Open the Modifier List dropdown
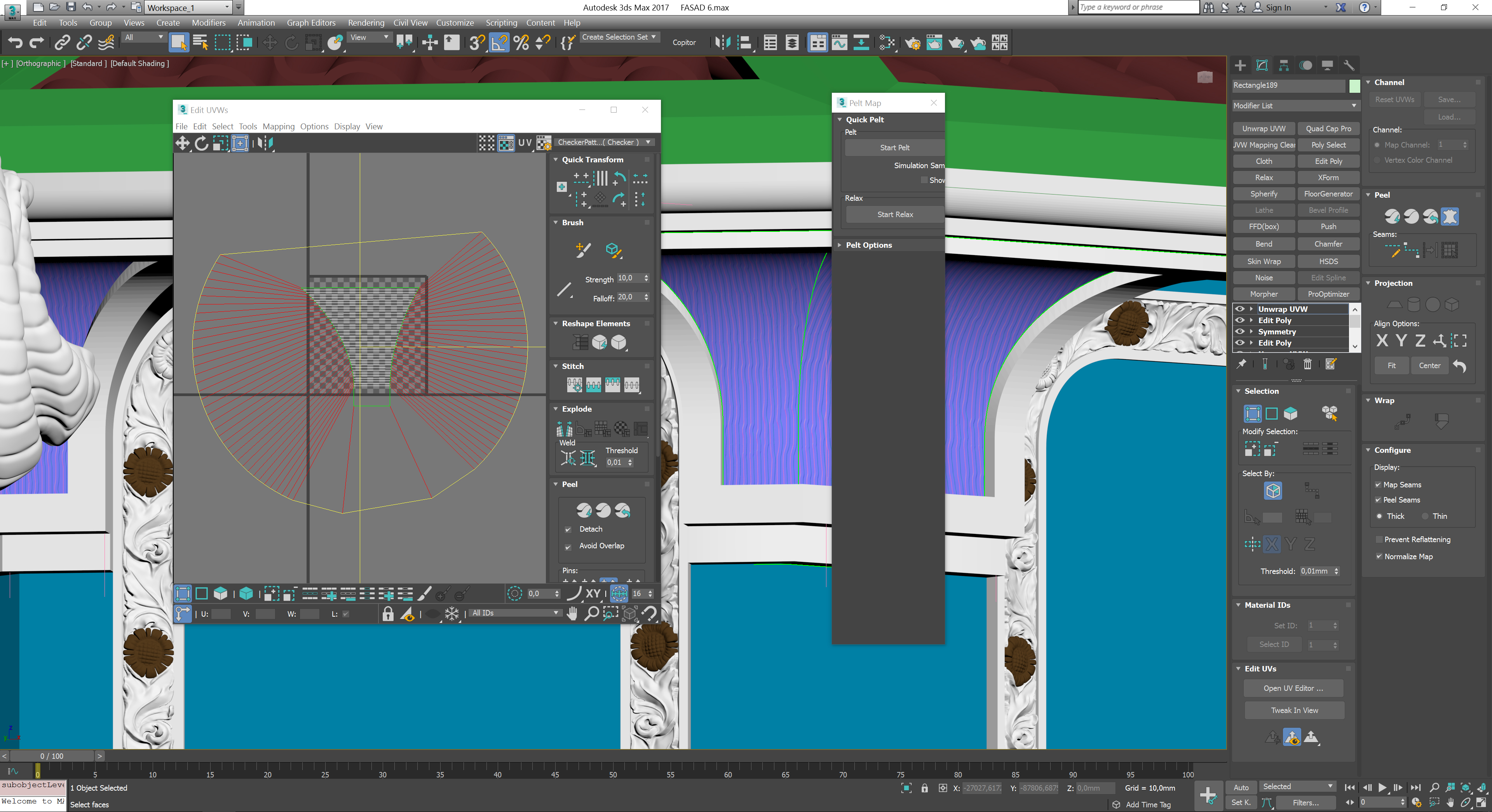The height and width of the screenshot is (812, 1492). (1295, 105)
